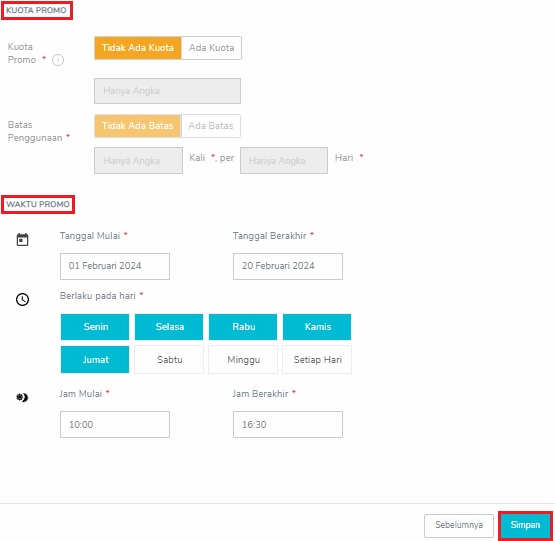Toggle off the Jumat day button
The width and height of the screenshot is (555, 541).
point(95,360)
